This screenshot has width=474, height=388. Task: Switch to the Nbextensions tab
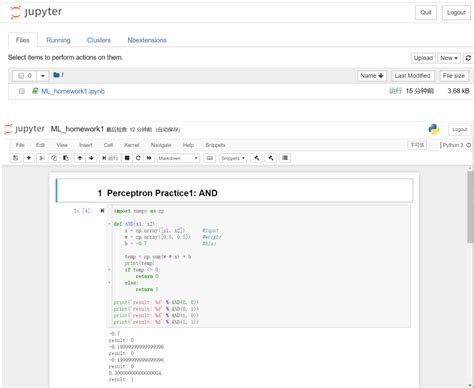[147, 40]
